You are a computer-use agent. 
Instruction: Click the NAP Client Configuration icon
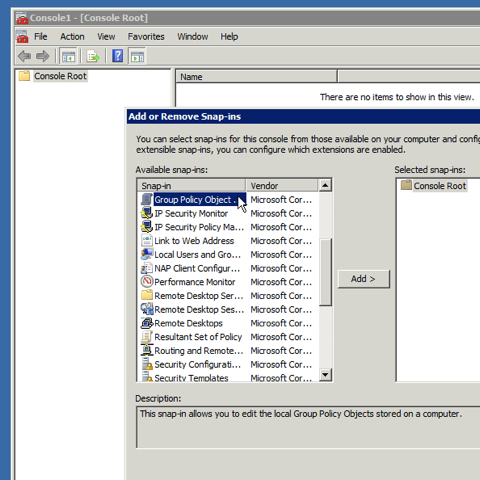146,268
